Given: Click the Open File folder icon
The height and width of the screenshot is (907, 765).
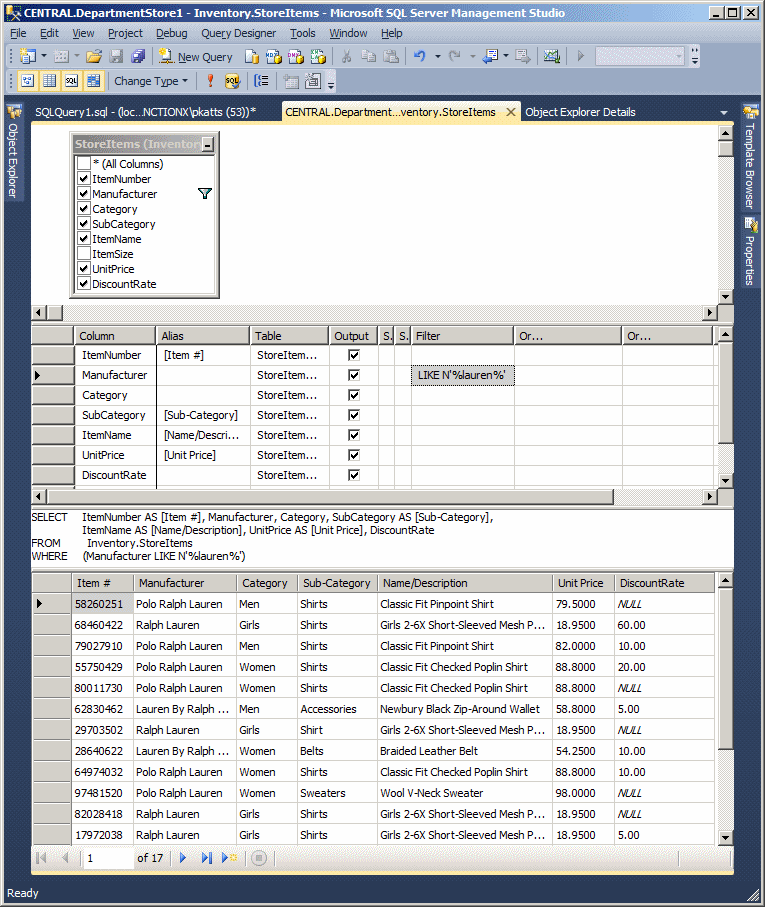Looking at the screenshot, I should pos(94,56).
